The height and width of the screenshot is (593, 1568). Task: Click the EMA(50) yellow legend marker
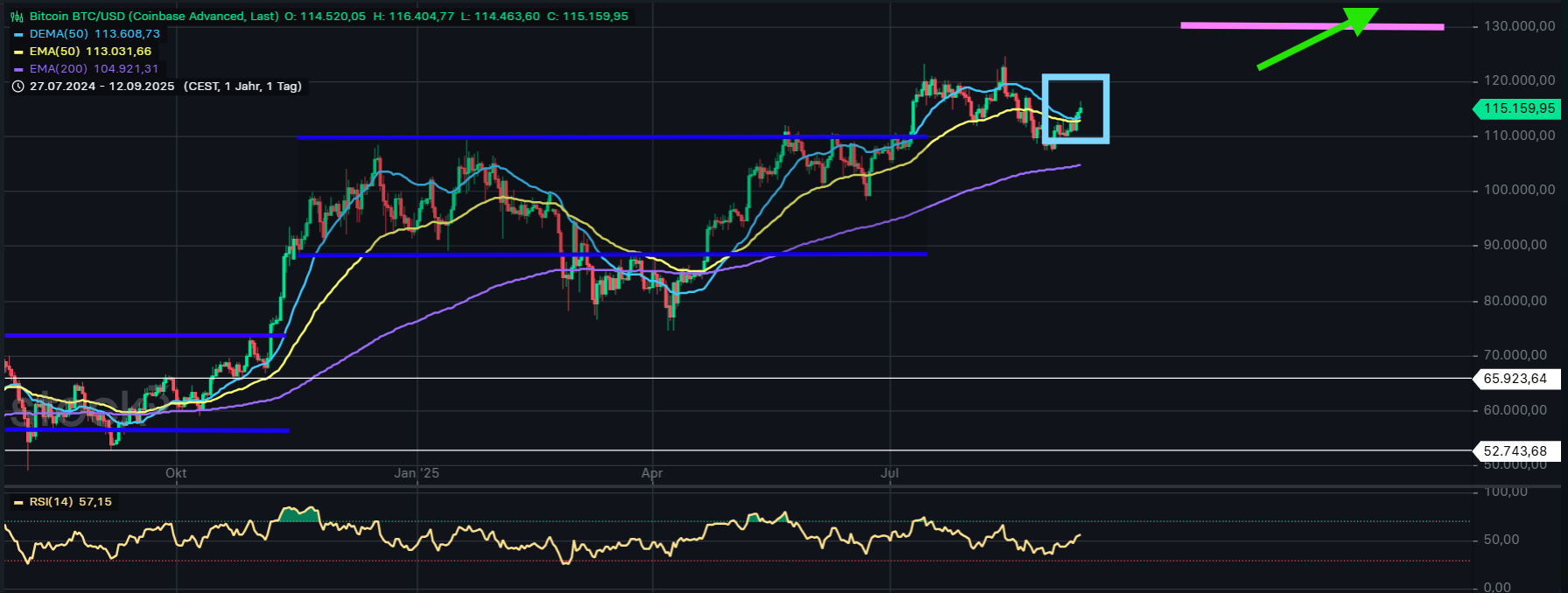tap(18, 52)
